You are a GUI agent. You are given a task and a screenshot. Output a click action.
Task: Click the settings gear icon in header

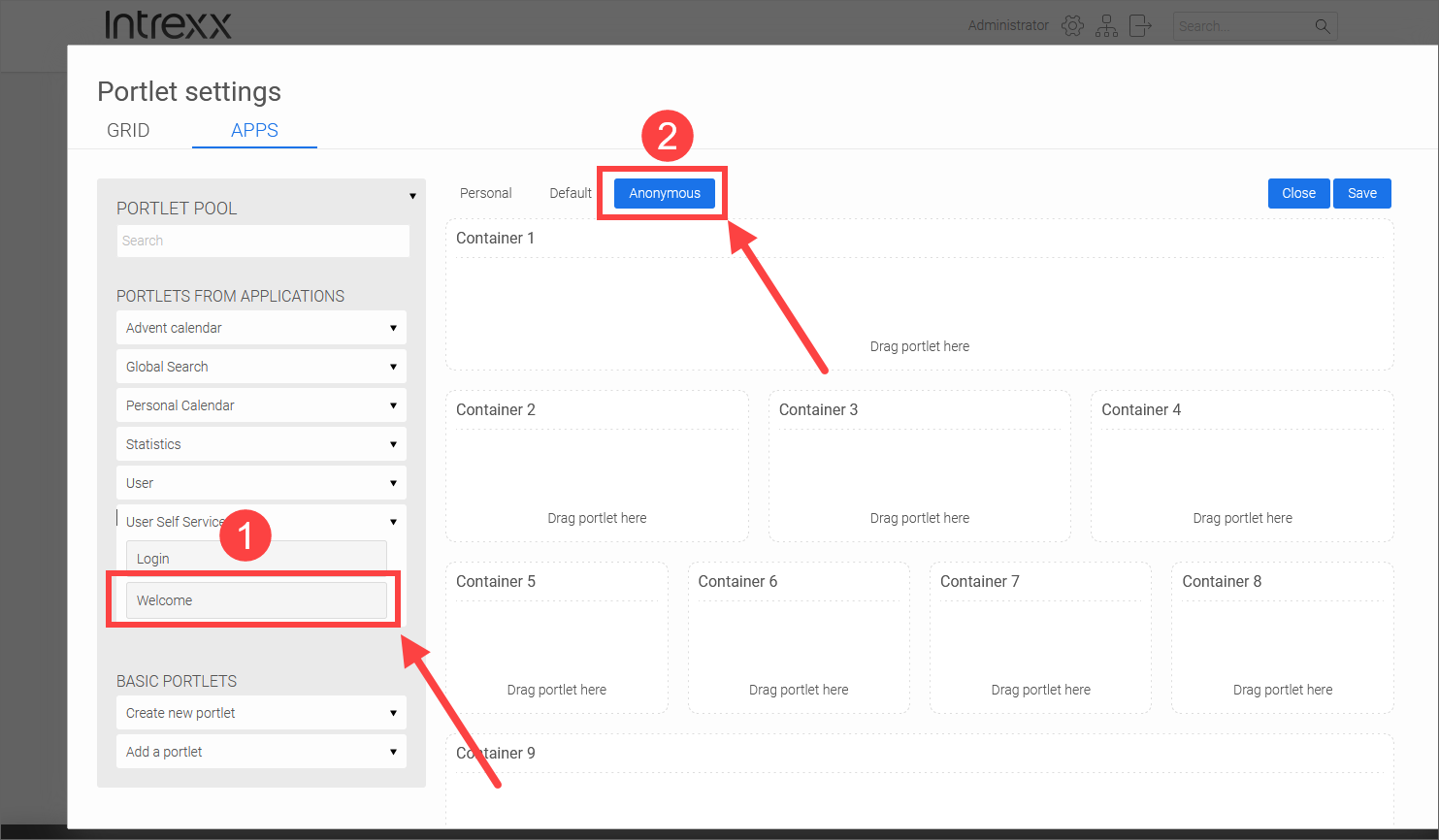tap(1072, 26)
